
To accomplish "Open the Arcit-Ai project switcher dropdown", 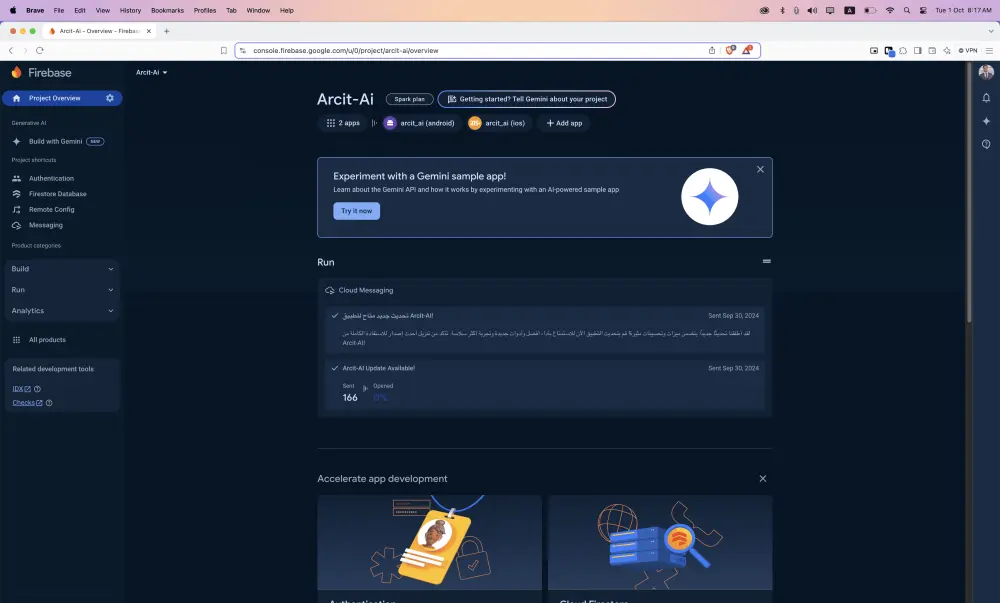I will tap(150, 72).
